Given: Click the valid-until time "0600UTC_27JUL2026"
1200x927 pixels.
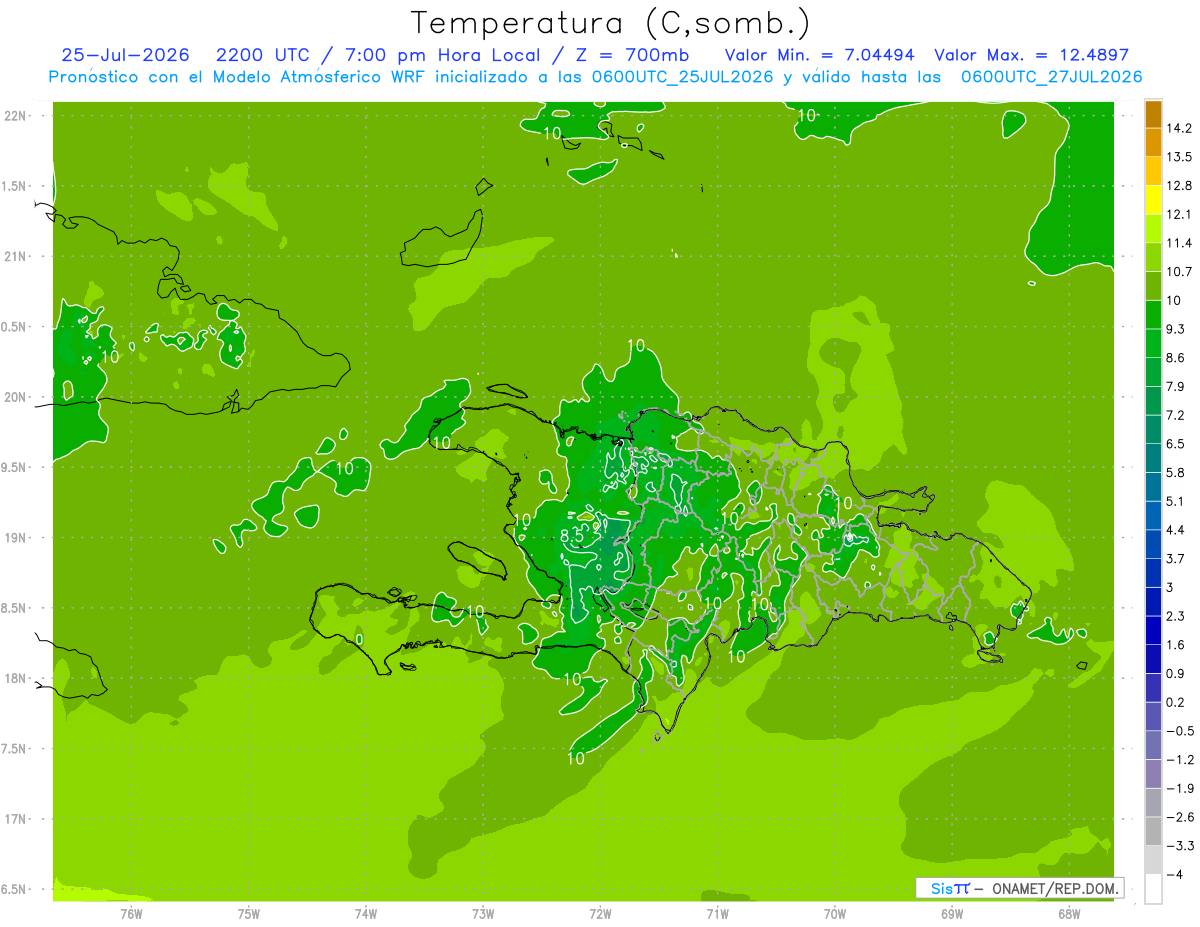Looking at the screenshot, I should click(1052, 77).
